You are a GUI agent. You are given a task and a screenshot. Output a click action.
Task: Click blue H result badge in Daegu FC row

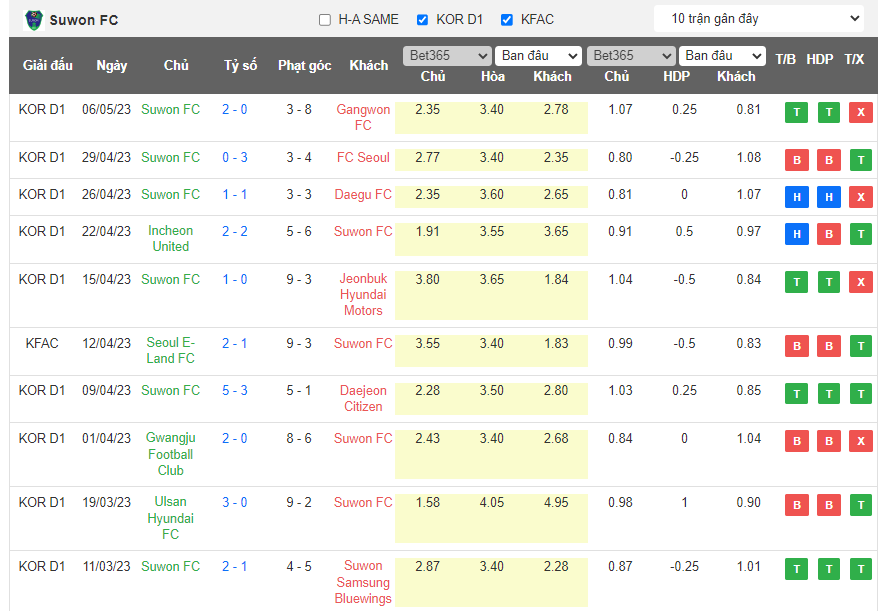pyautogui.click(x=796, y=197)
